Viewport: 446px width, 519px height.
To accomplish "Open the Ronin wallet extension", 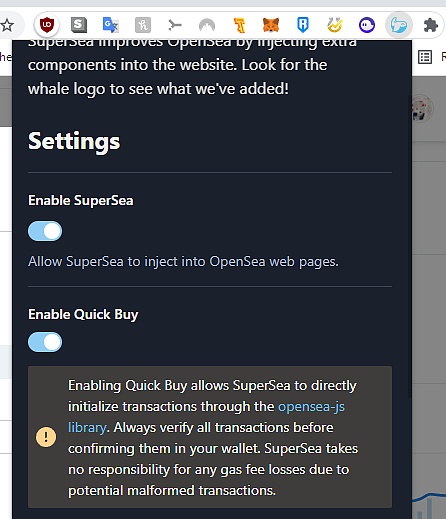I will tap(303, 25).
